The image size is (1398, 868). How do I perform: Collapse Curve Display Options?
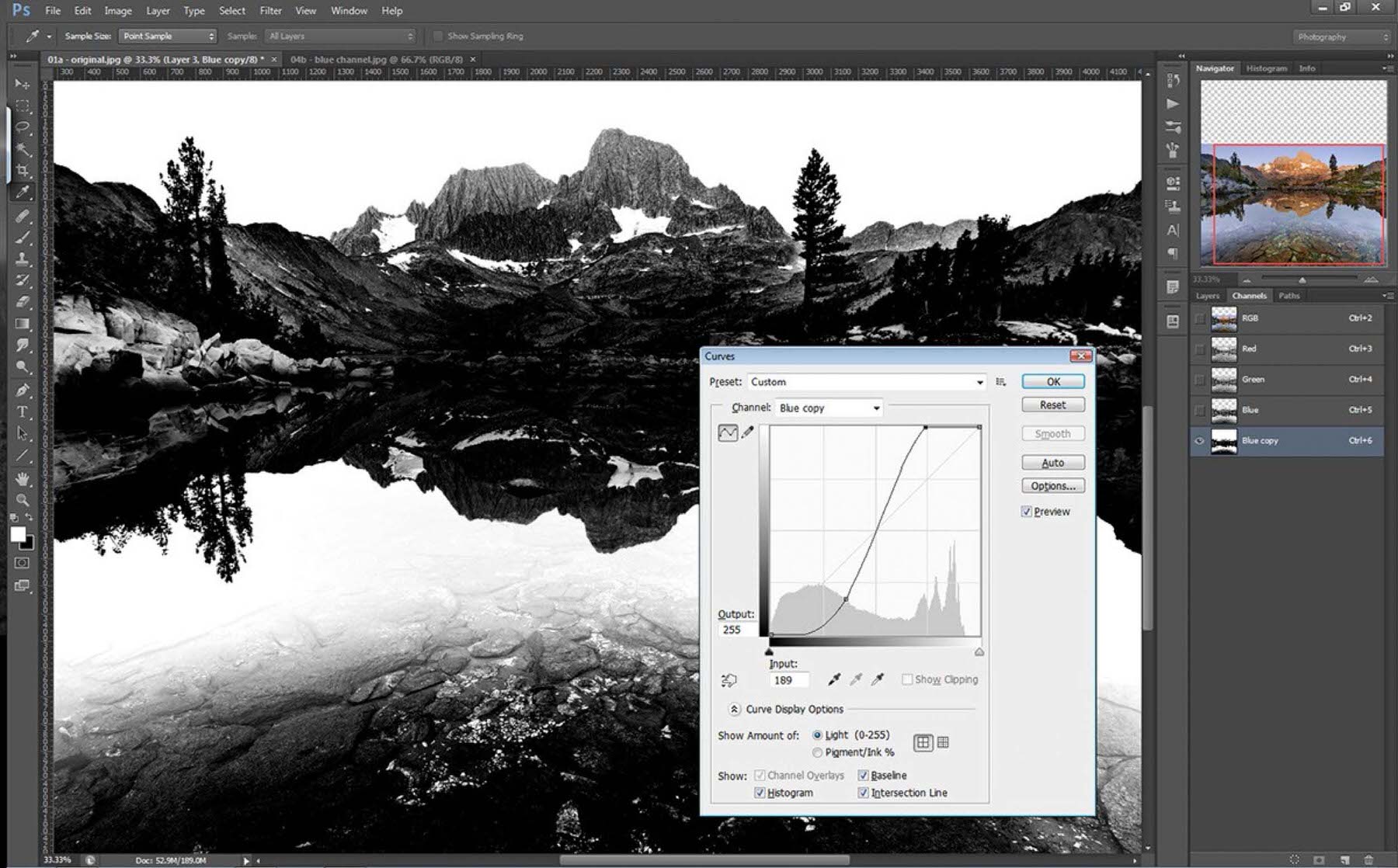(x=734, y=709)
